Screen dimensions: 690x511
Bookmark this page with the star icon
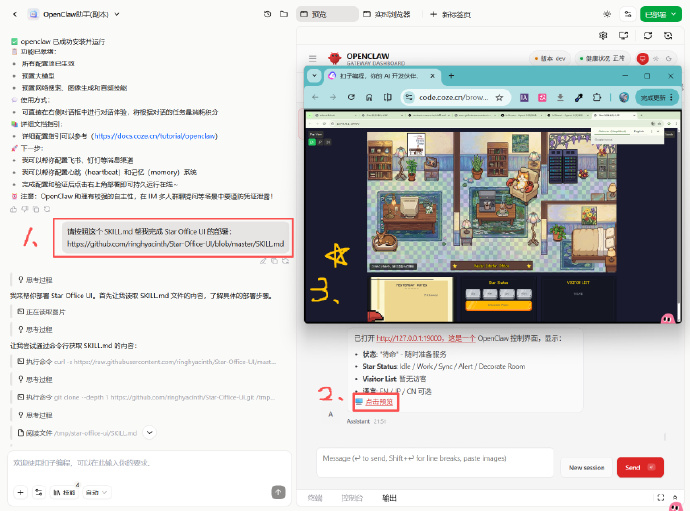[x=499, y=97]
